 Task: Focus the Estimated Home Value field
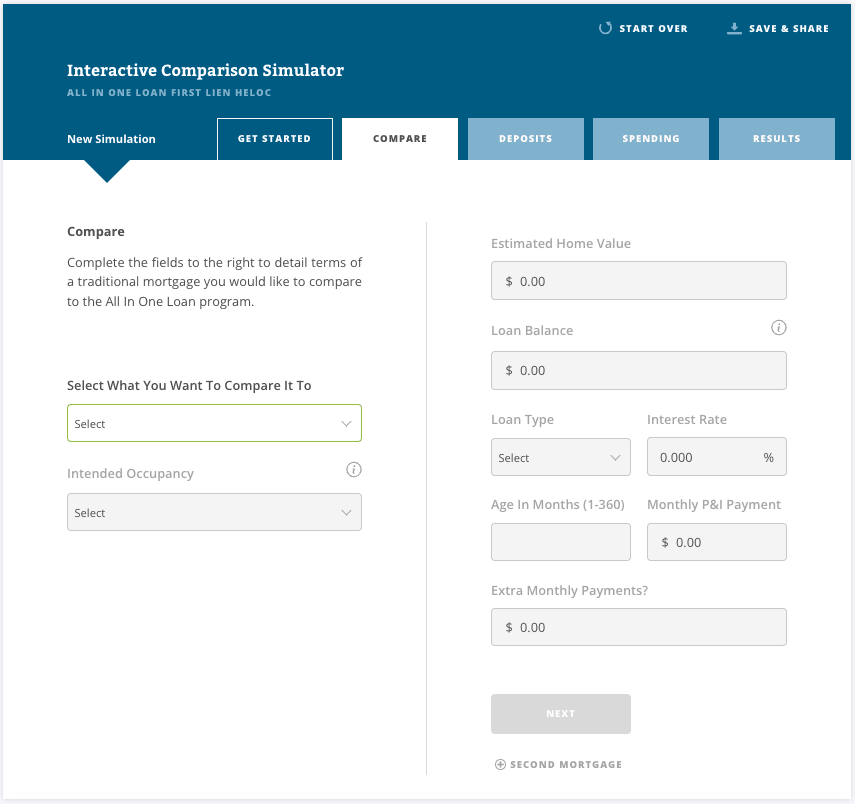639,281
